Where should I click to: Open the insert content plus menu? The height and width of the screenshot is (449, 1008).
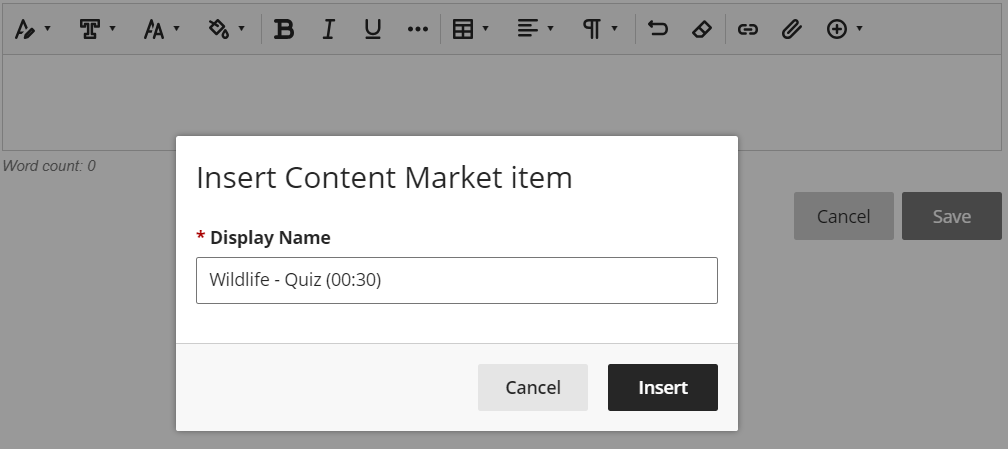point(844,29)
